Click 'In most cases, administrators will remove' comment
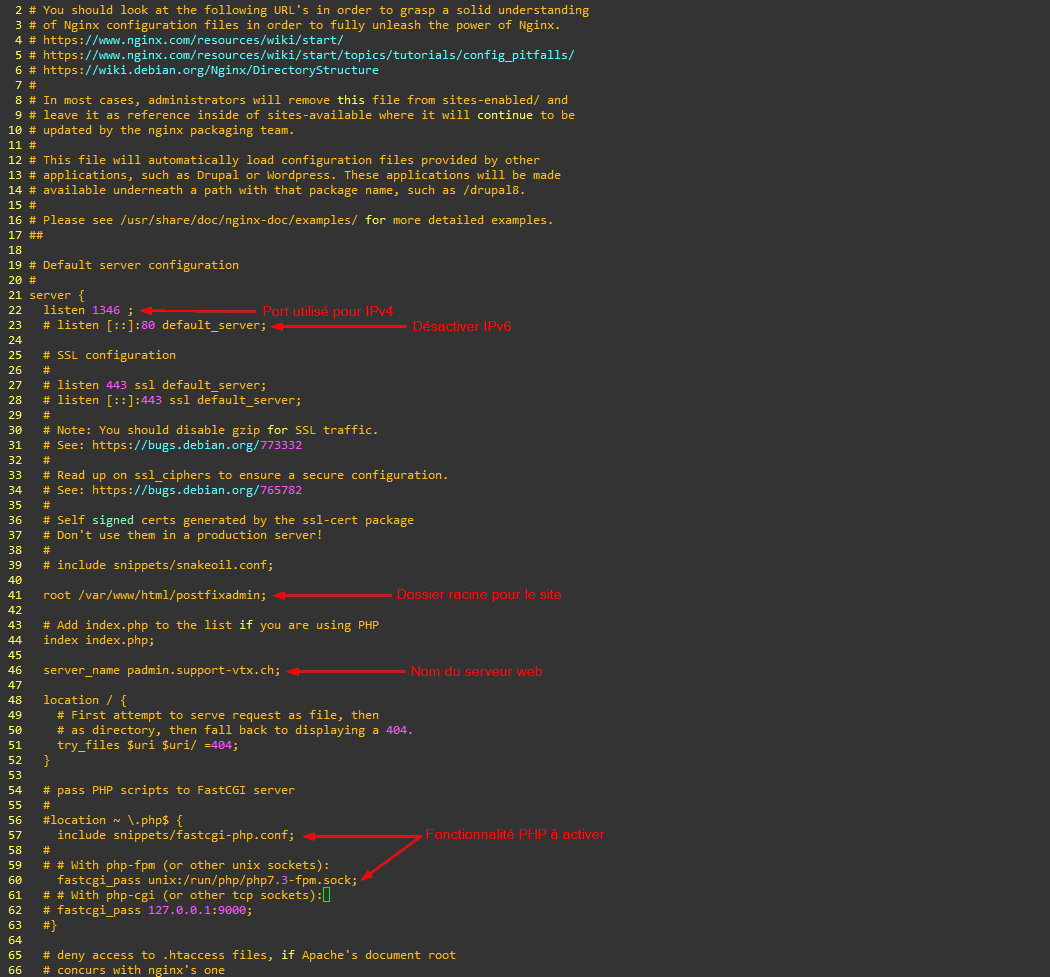1050x977 pixels. 299,100
